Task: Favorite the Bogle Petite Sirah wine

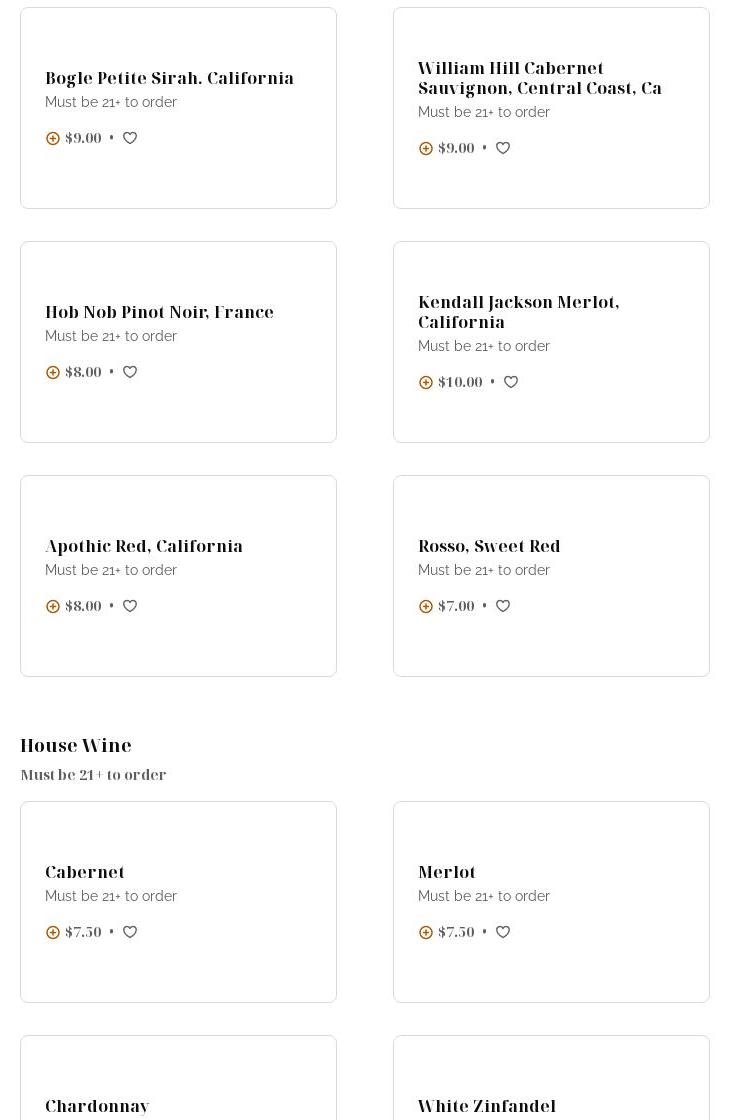Action: [x=130, y=138]
